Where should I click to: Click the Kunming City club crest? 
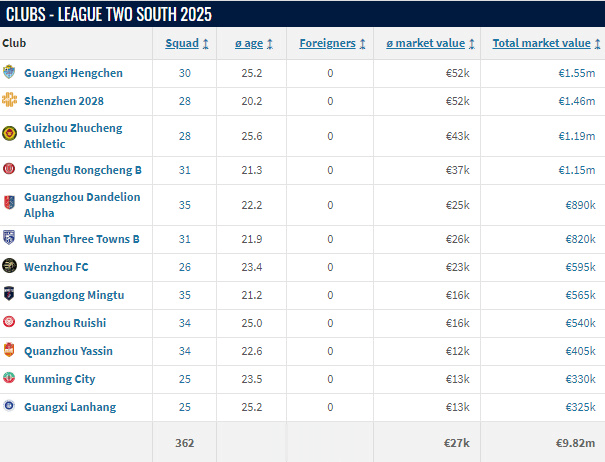click(9, 377)
